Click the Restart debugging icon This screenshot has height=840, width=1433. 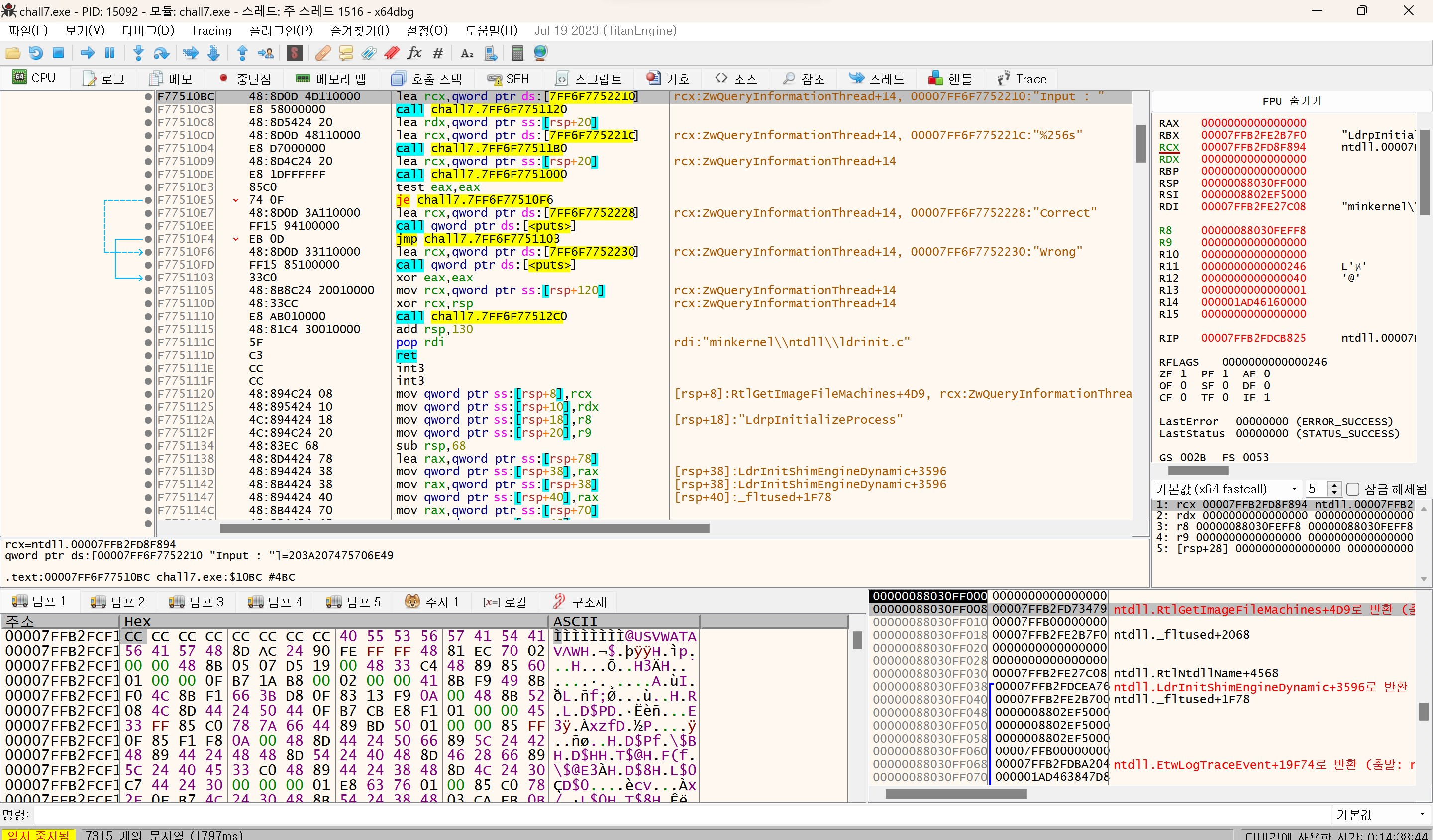click(35, 53)
